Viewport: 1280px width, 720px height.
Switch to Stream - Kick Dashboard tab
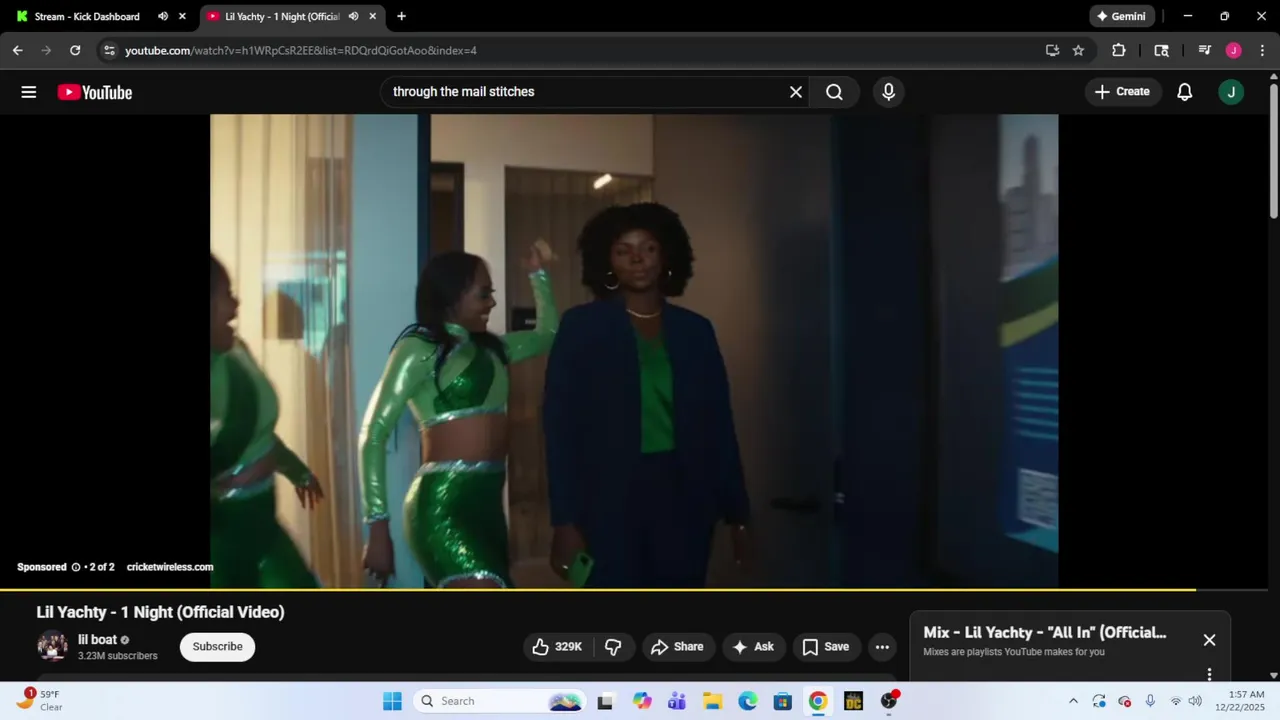[87, 16]
